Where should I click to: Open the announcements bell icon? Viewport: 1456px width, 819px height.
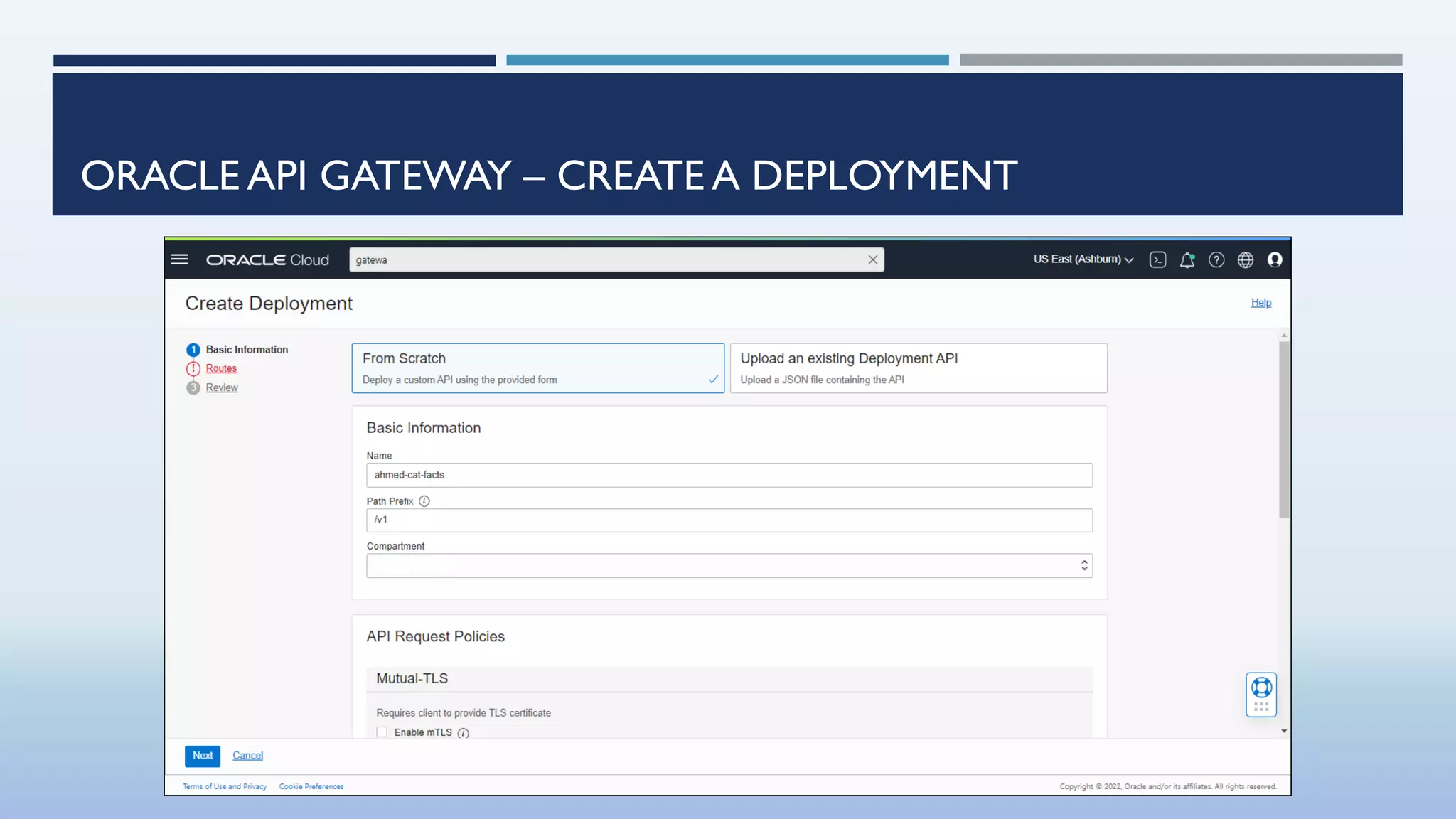(x=1187, y=260)
